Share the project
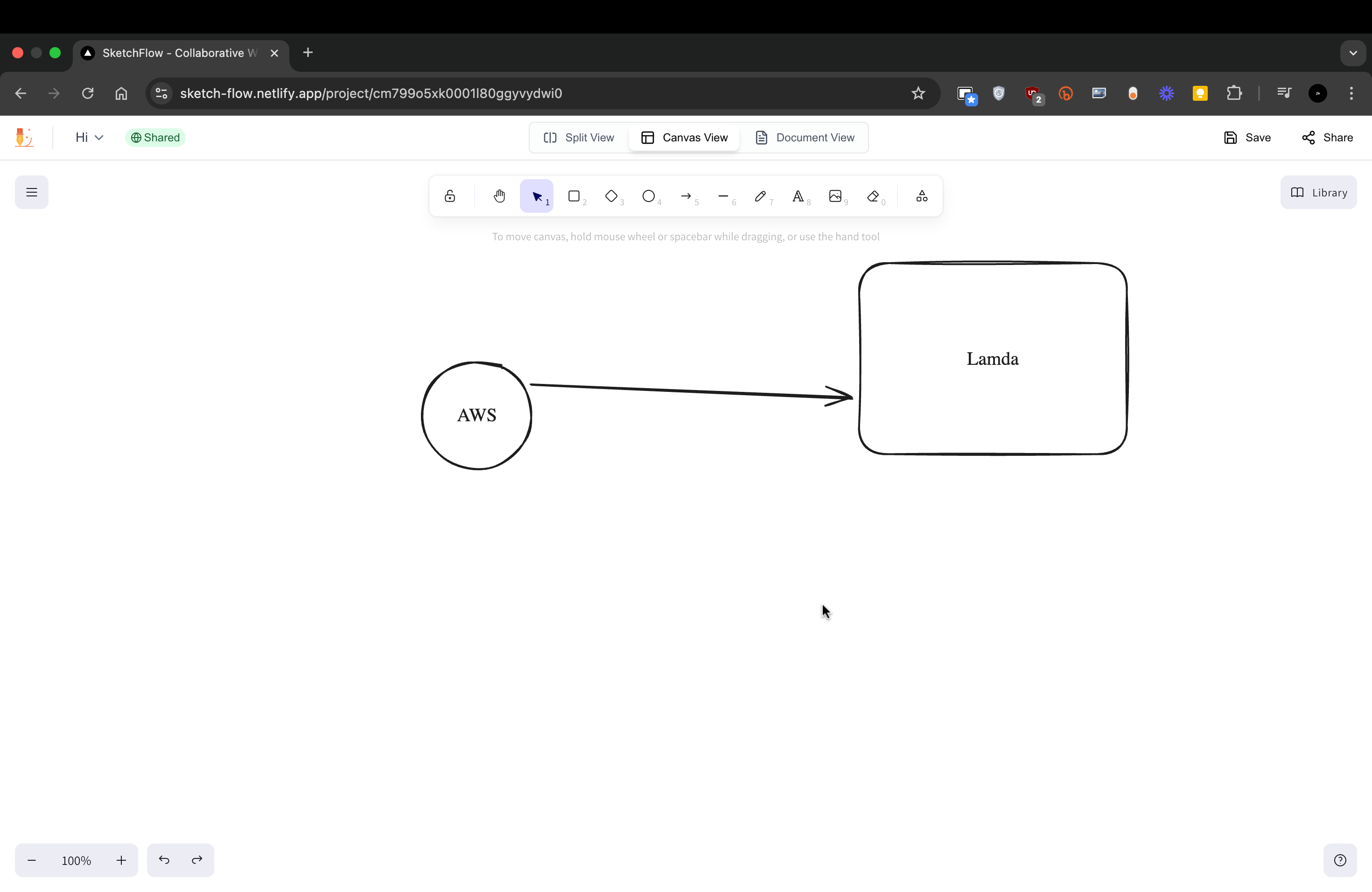 (1327, 138)
